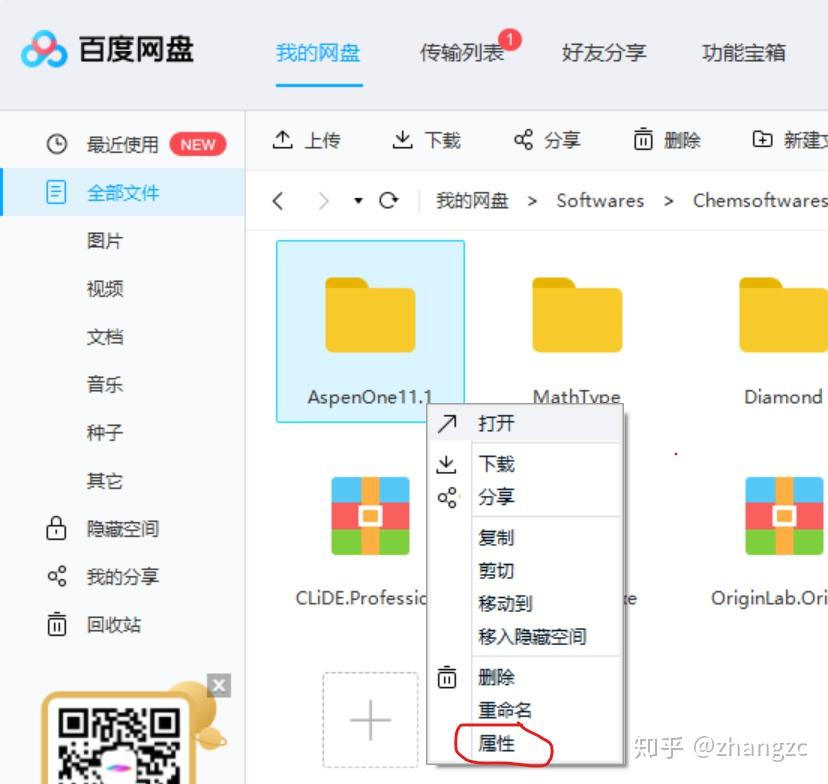This screenshot has width=828, height=784.
Task: Choose 打开 in the context menu
Action: [525, 423]
